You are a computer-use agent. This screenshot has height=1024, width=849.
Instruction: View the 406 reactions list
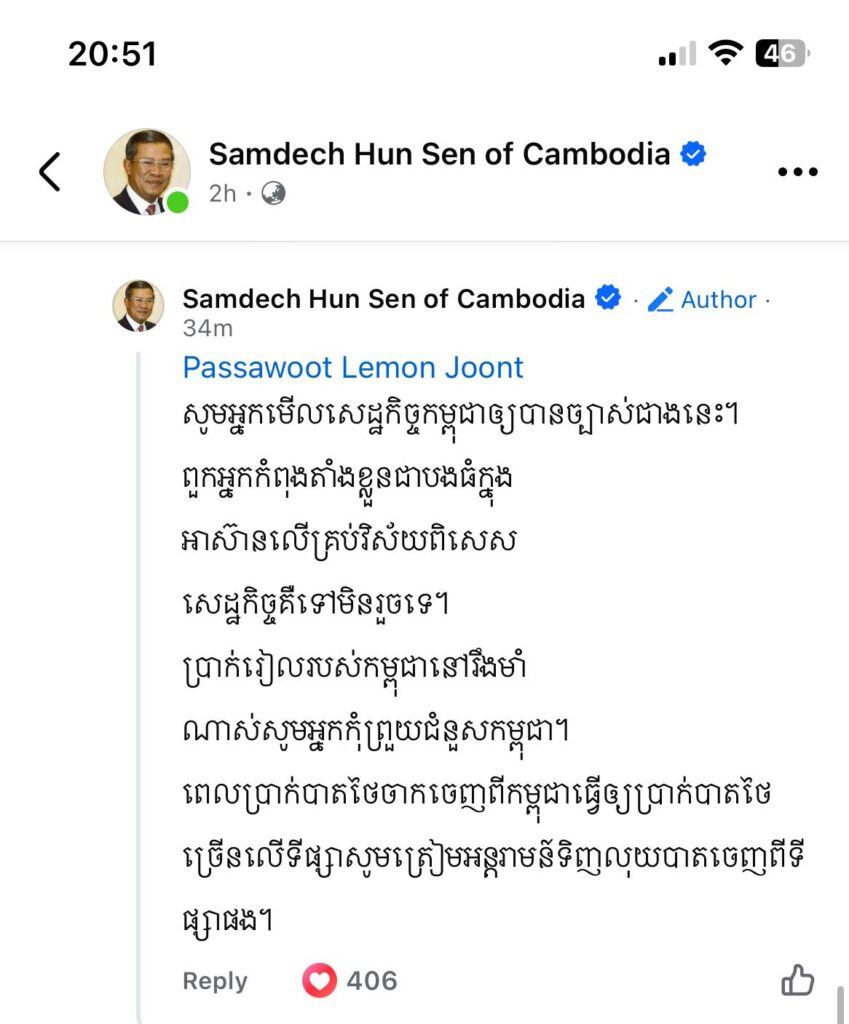[x=372, y=981]
